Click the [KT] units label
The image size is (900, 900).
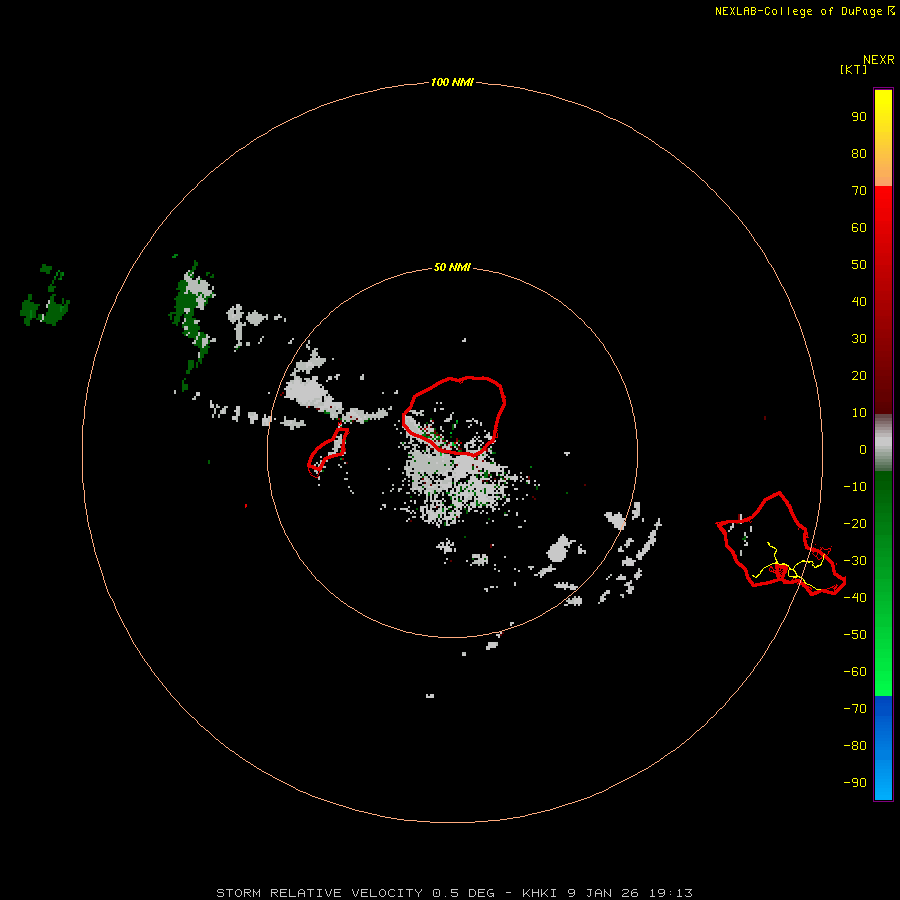[854, 69]
